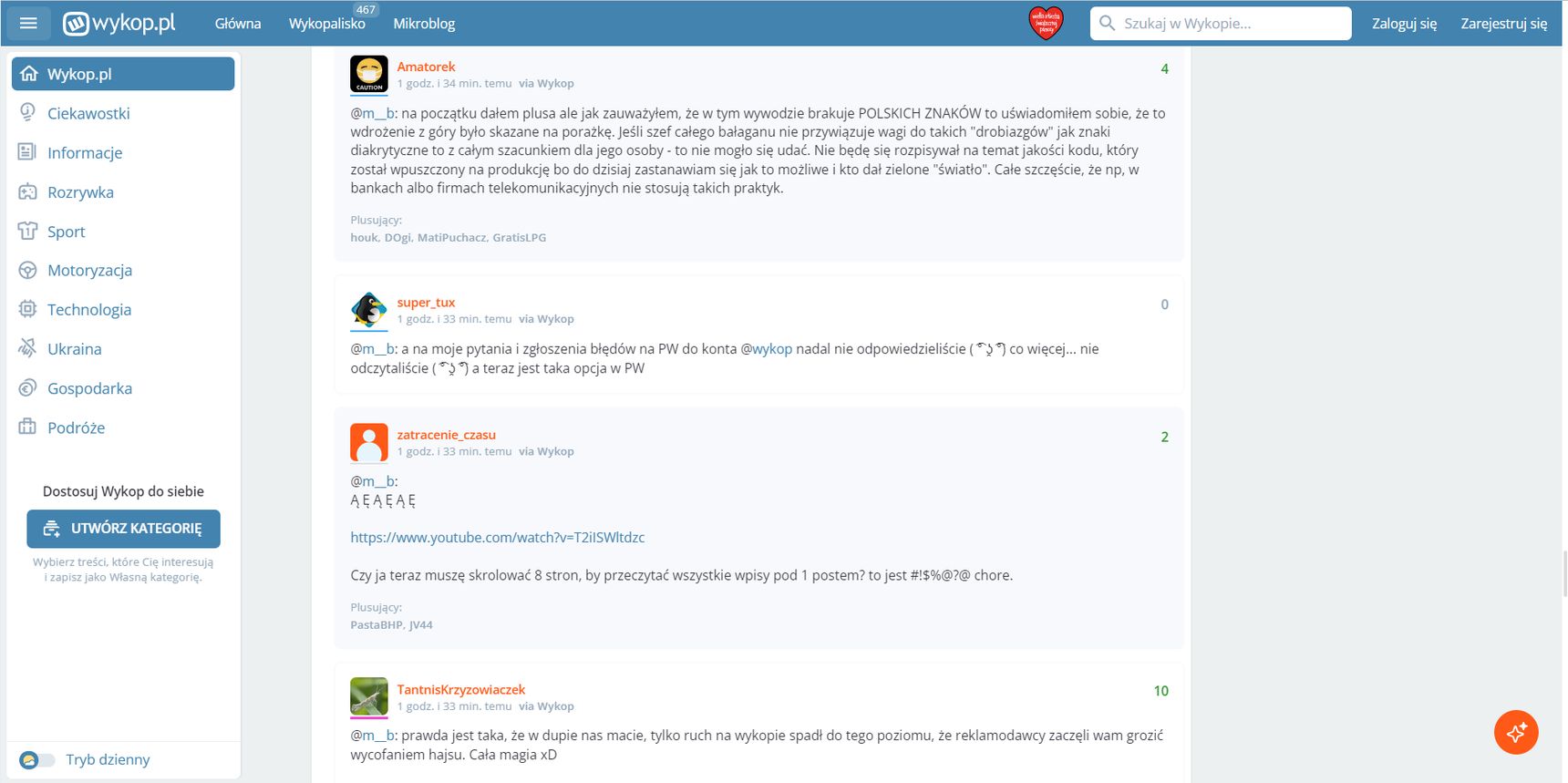Viewport: 1568px width, 783px height.
Task: Click the red heart charity icon
Action: (x=1046, y=23)
